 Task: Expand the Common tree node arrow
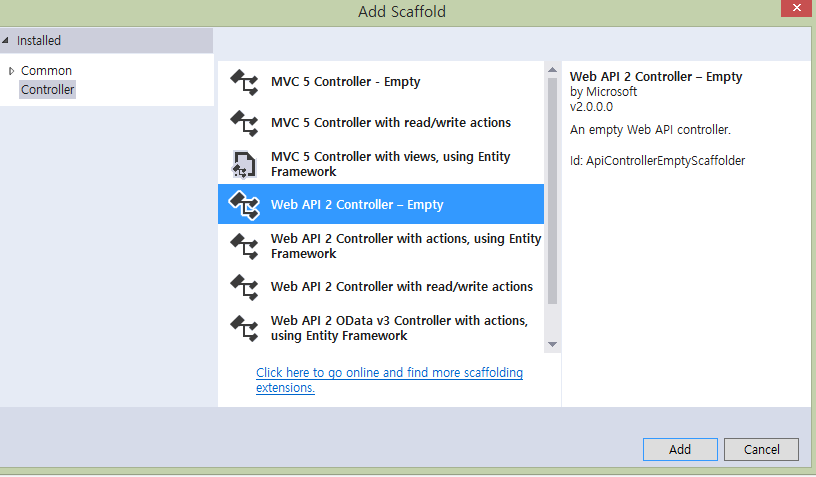tap(11, 71)
